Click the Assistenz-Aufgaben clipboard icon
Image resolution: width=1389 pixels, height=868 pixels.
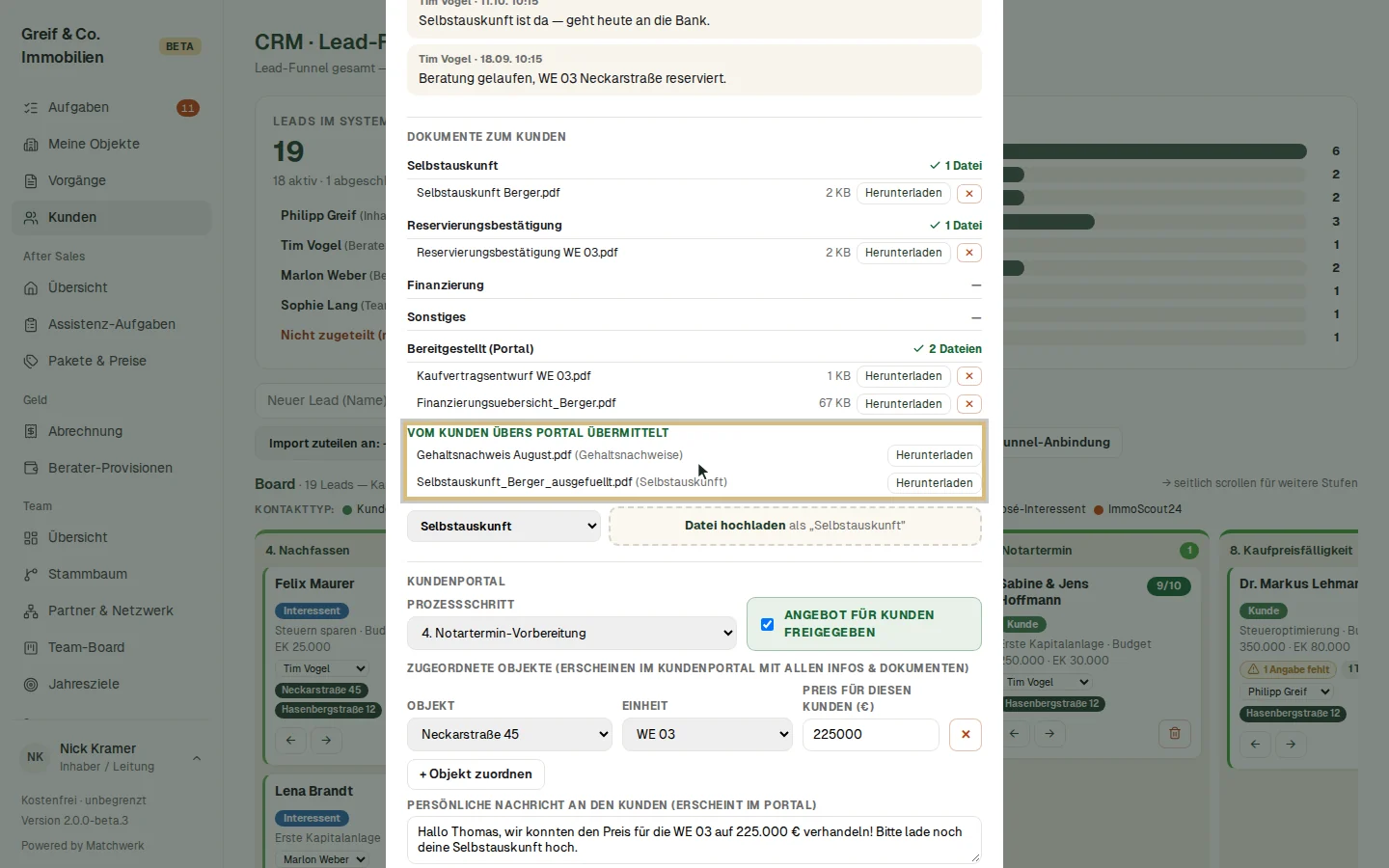click(31, 325)
